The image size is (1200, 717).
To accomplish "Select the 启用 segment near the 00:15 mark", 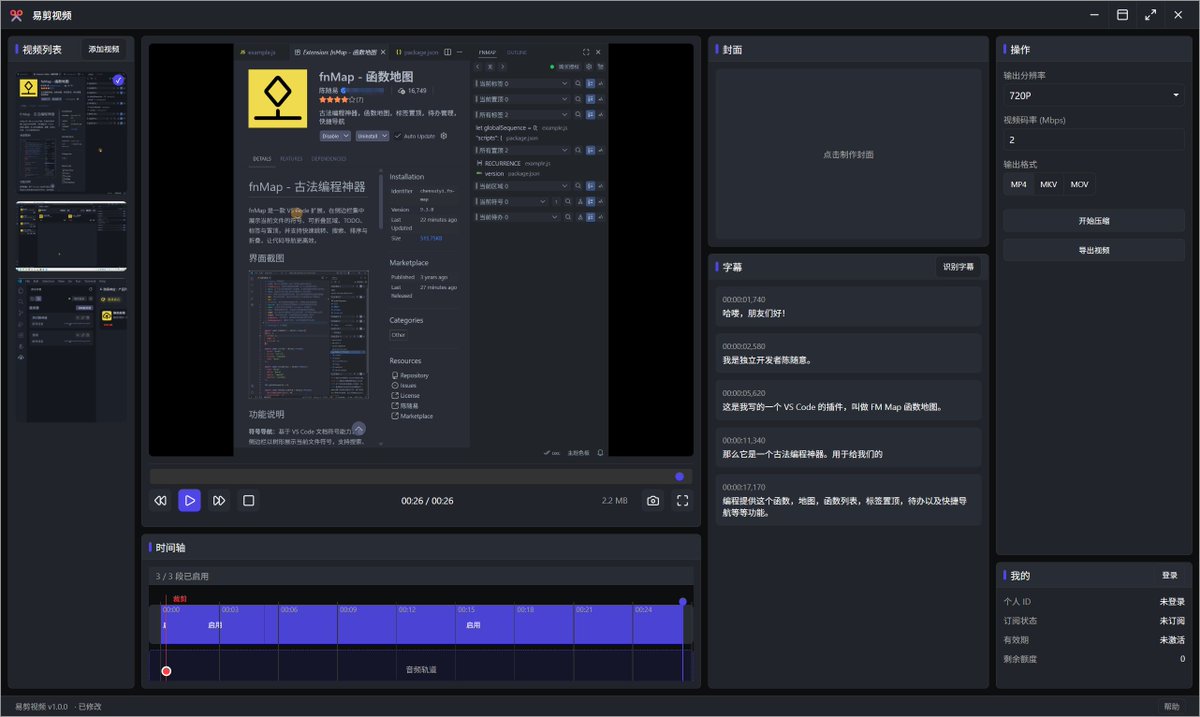I will (474, 624).
